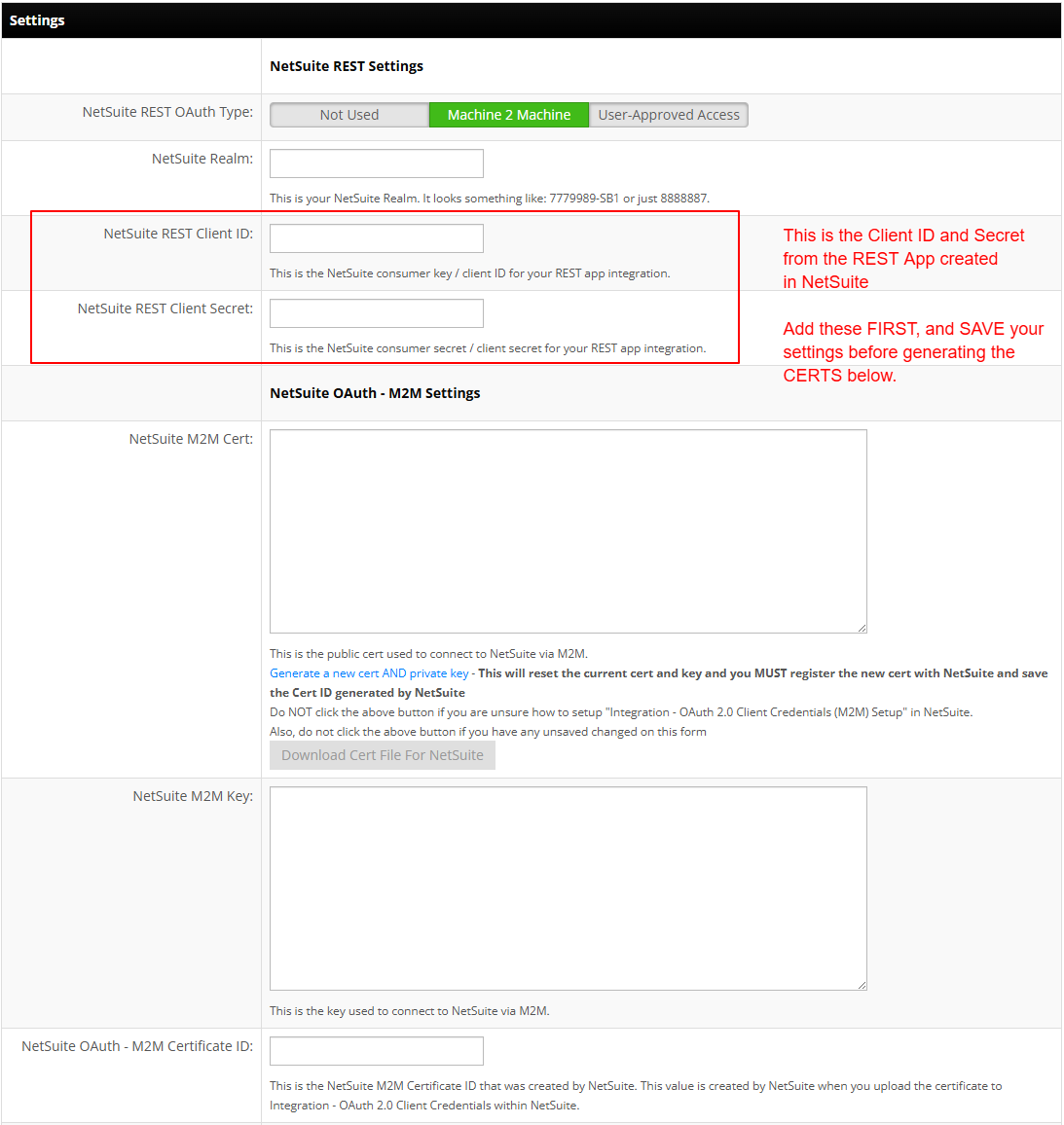Viewport: 1064px width, 1125px height.
Task: Grab the M2M Cert textarea resize handle
Action: click(862, 629)
